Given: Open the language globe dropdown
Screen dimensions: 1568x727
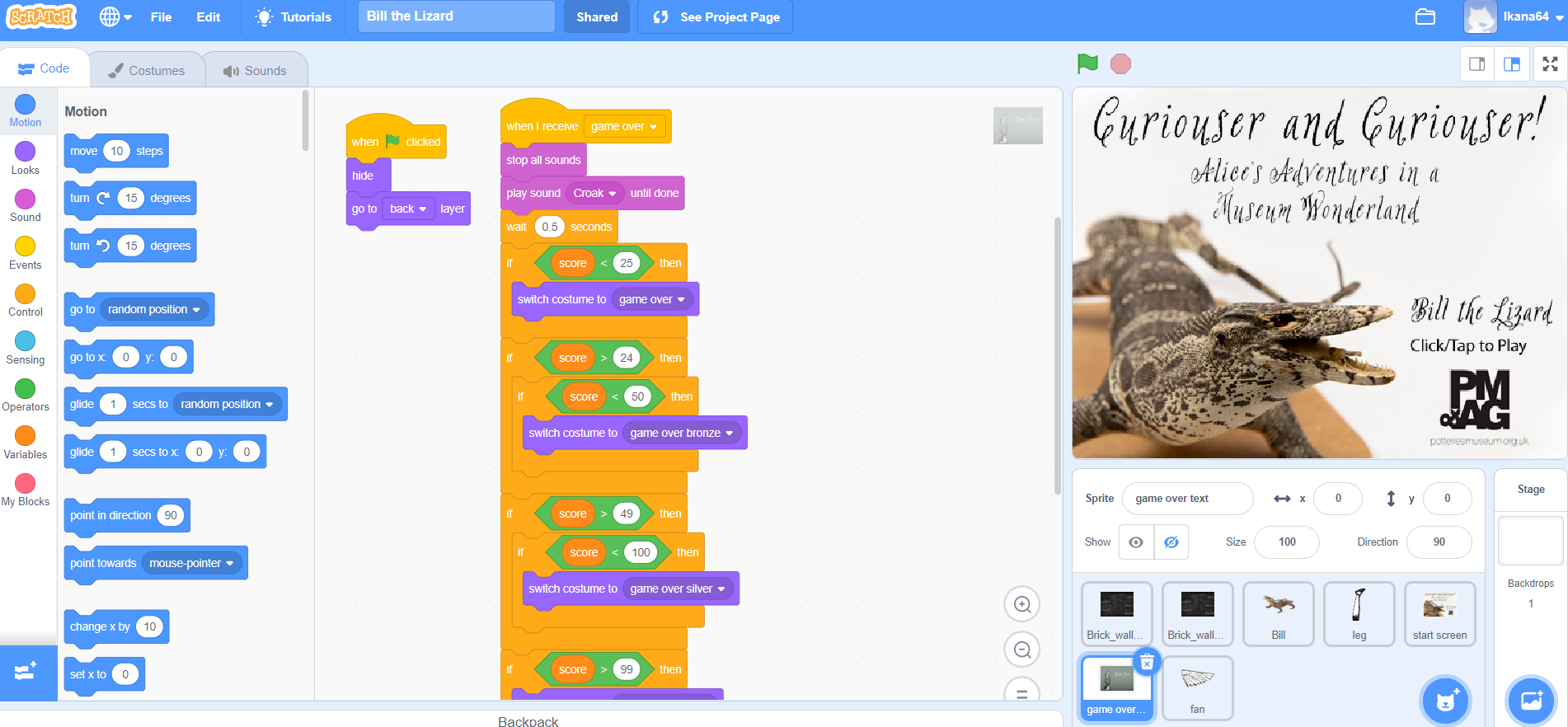Looking at the screenshot, I should click(x=115, y=16).
